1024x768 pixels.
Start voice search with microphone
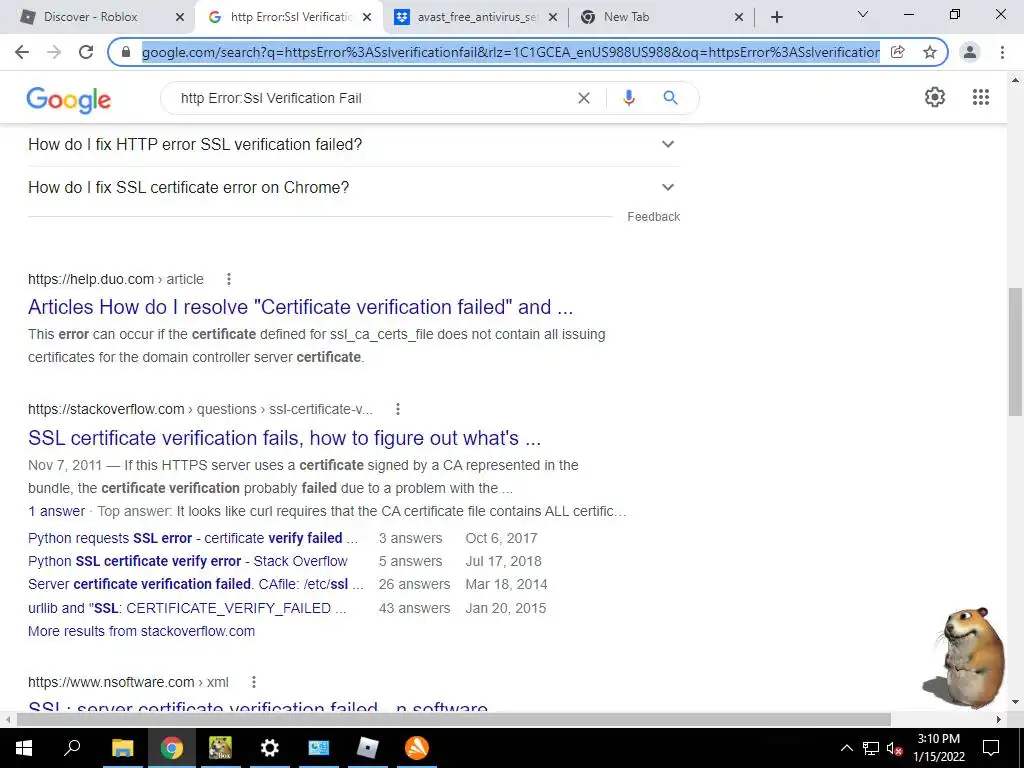click(629, 98)
